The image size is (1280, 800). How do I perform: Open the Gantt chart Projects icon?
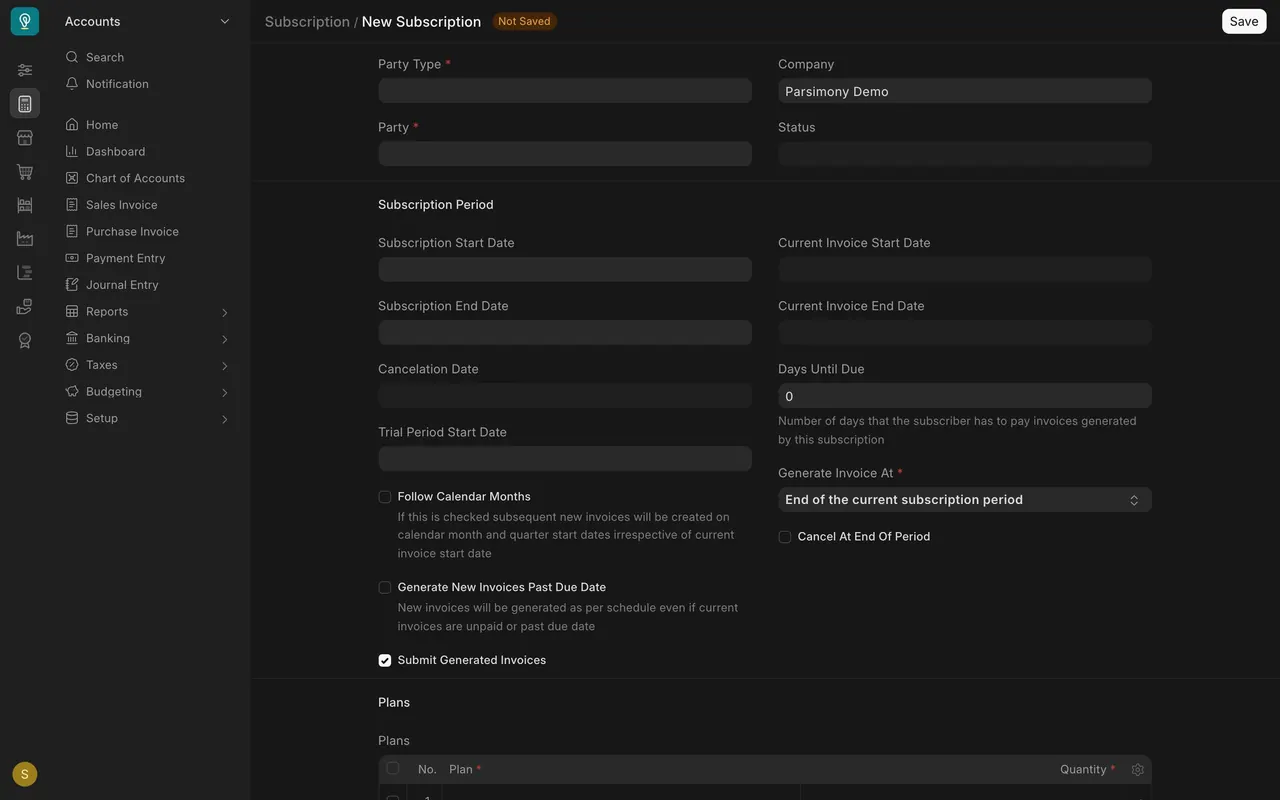(x=25, y=273)
